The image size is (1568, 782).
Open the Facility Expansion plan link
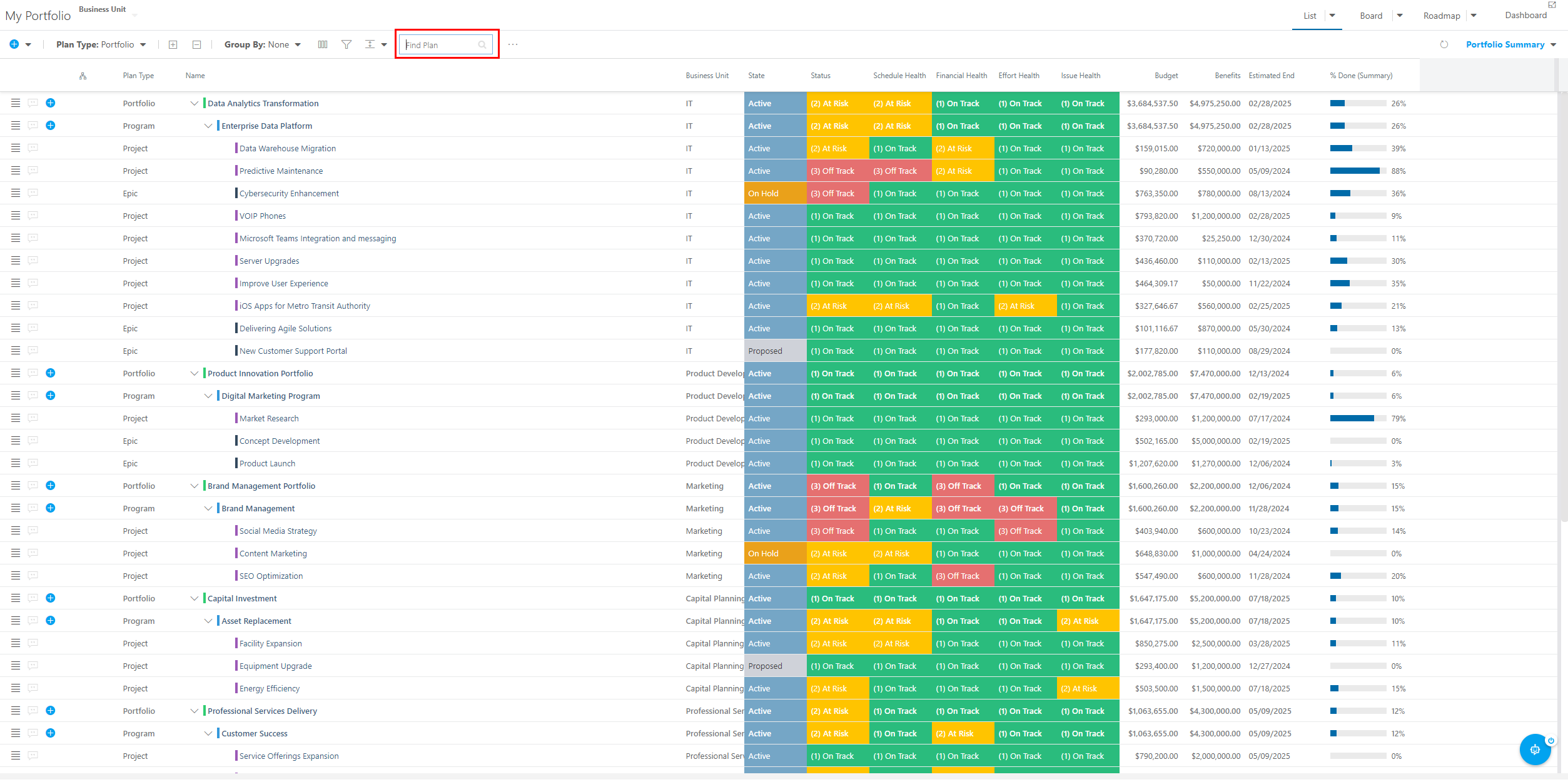271,643
